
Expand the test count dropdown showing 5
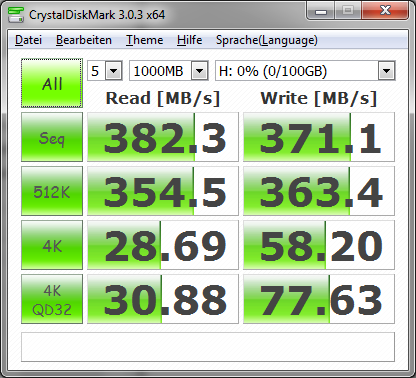coord(114,71)
